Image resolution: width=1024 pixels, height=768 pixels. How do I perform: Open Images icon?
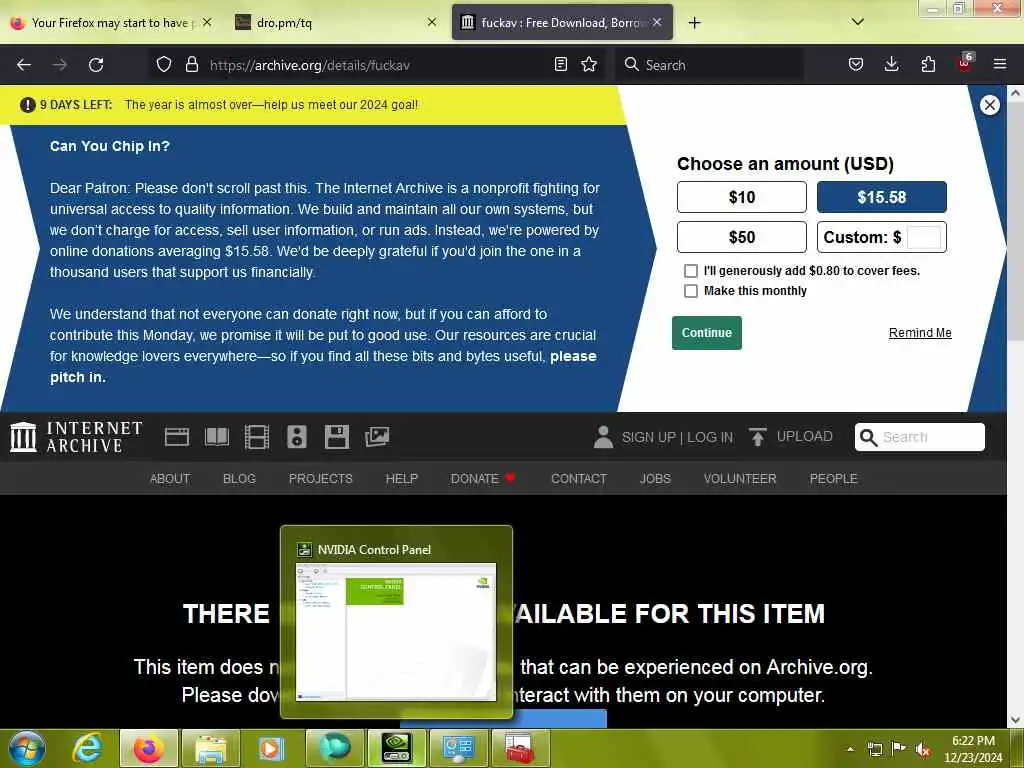377,437
